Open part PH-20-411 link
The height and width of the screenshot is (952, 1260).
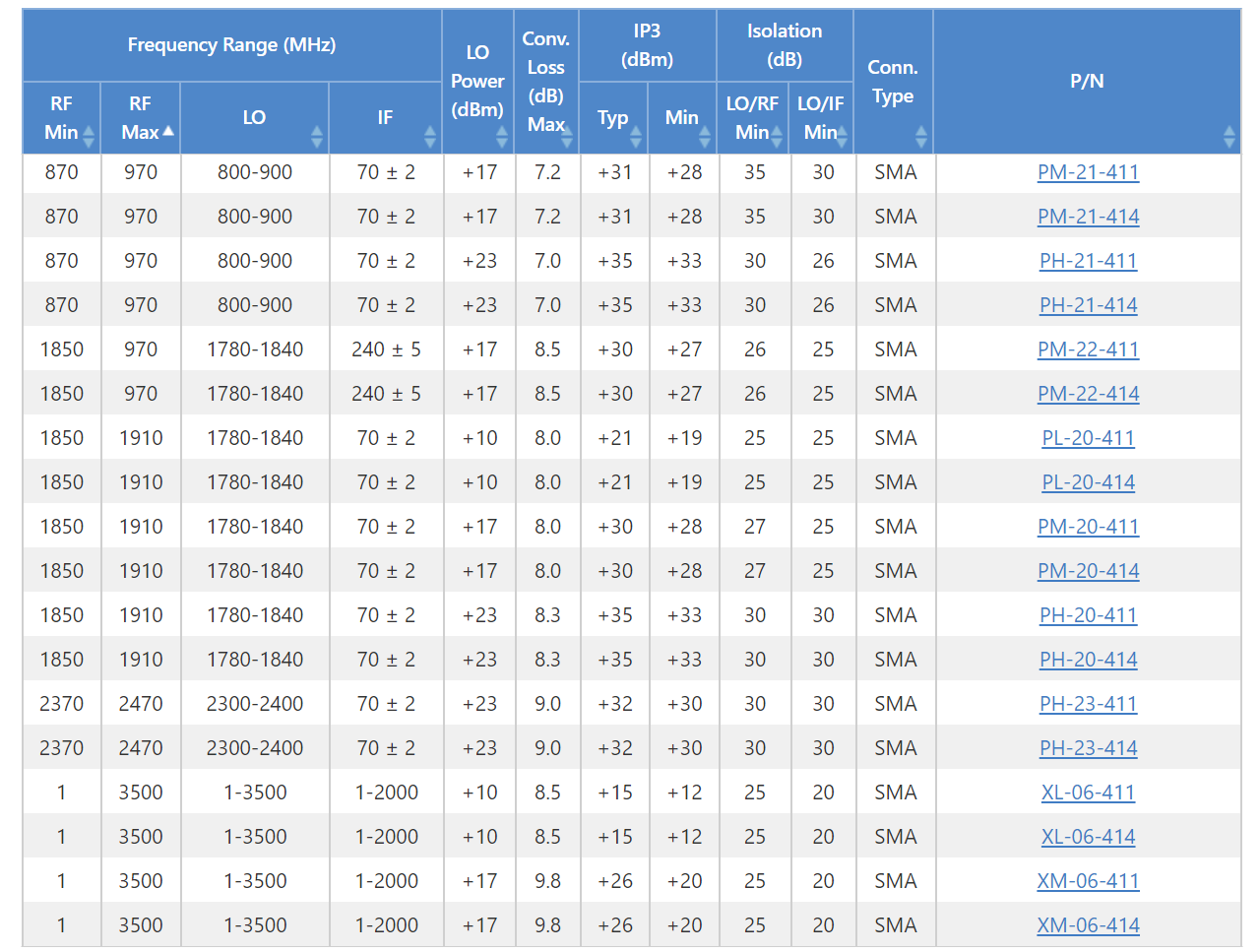(x=1088, y=615)
